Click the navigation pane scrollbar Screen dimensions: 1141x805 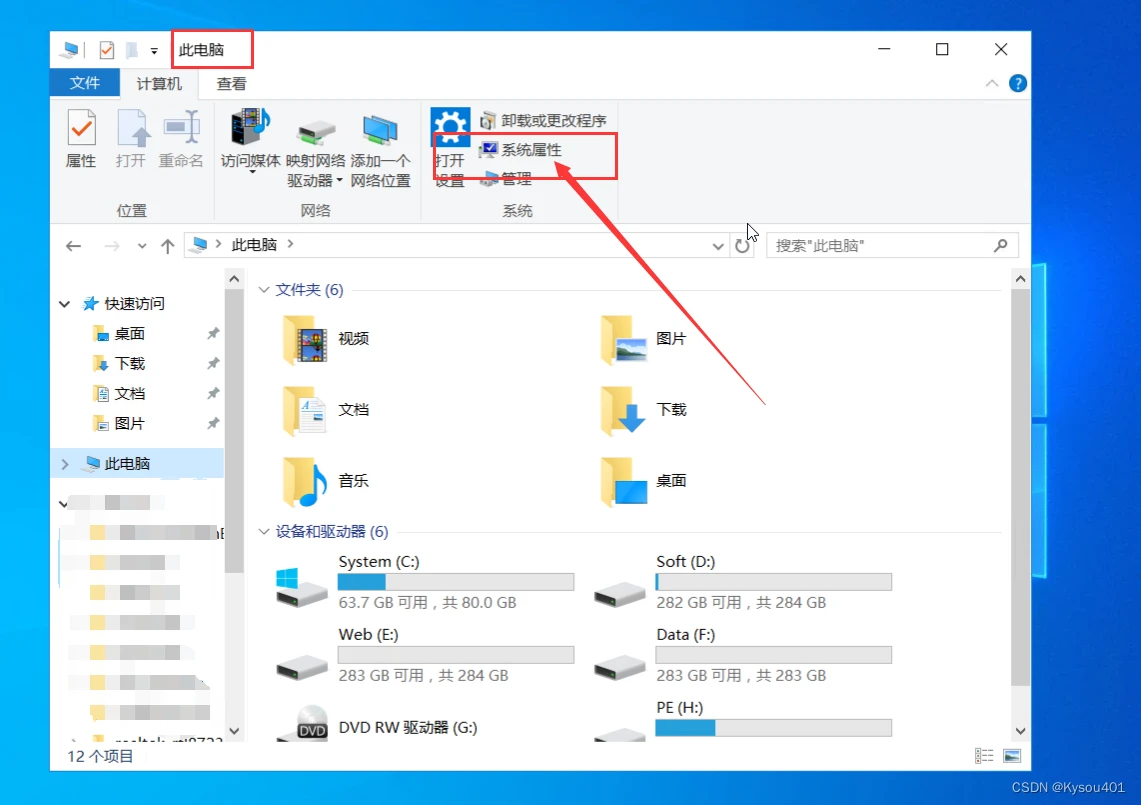234,429
